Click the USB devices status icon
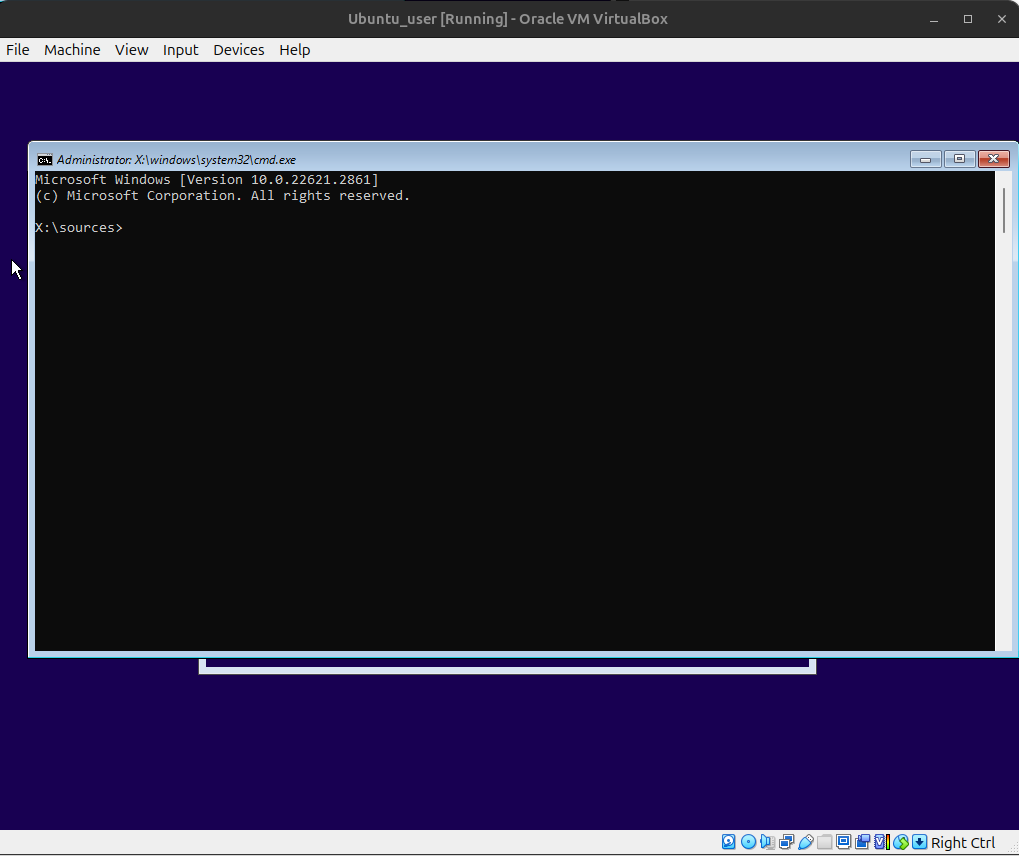This screenshot has height=856, width=1019. [805, 842]
